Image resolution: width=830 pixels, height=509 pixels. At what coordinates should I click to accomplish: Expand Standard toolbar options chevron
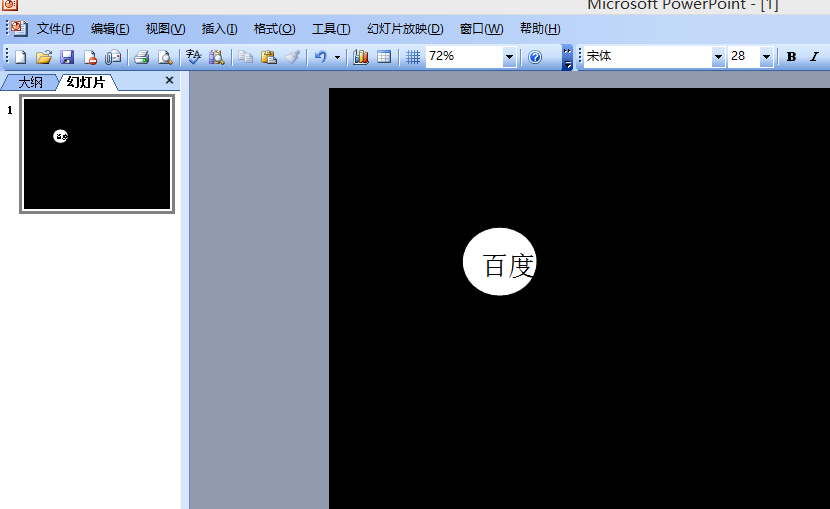[567, 58]
